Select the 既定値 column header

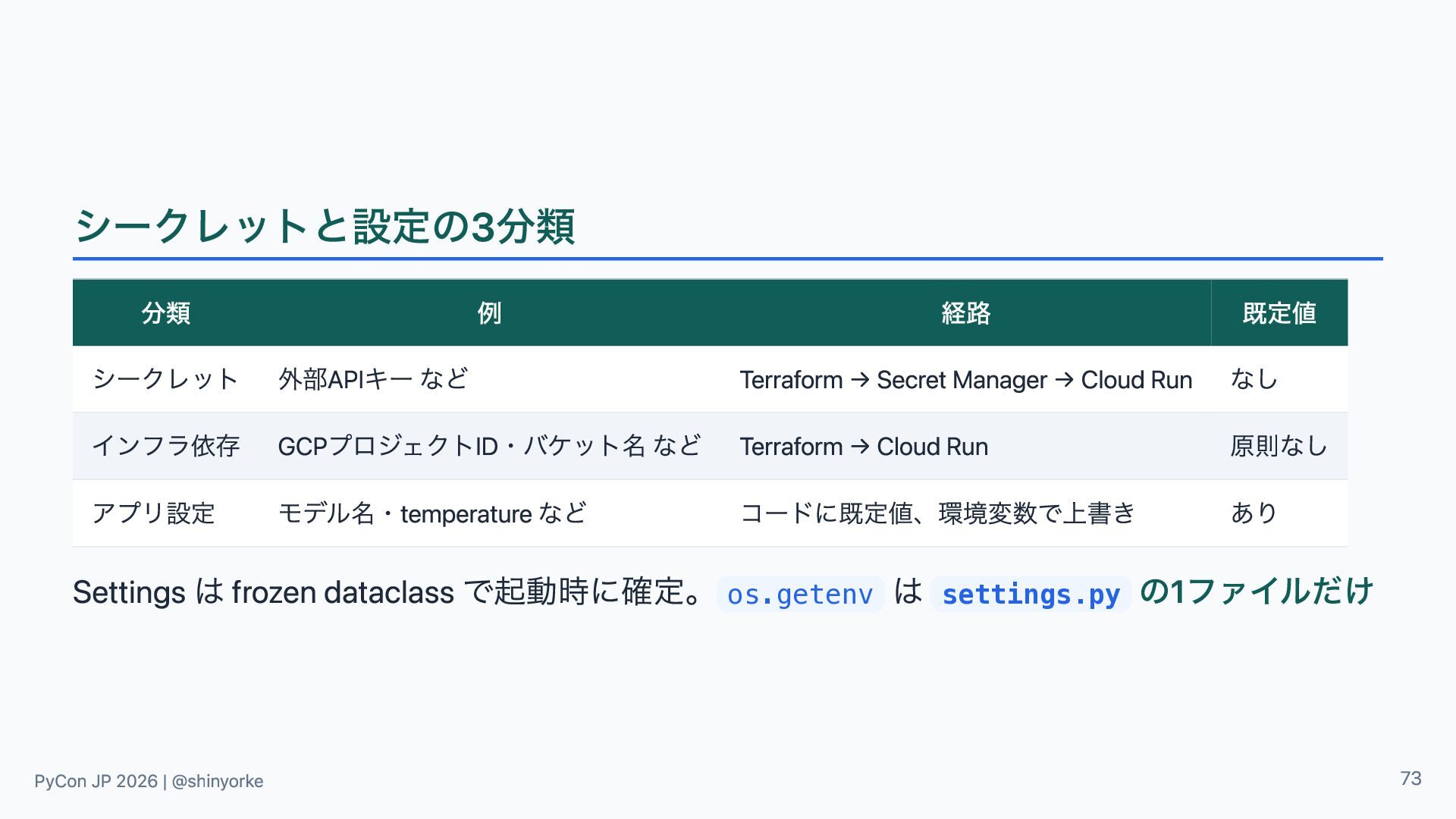[1279, 312]
